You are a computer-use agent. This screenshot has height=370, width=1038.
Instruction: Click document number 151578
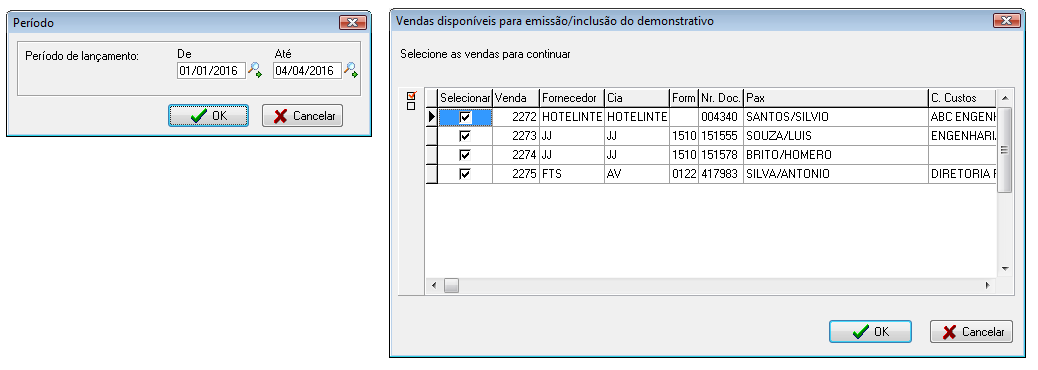tap(720, 155)
